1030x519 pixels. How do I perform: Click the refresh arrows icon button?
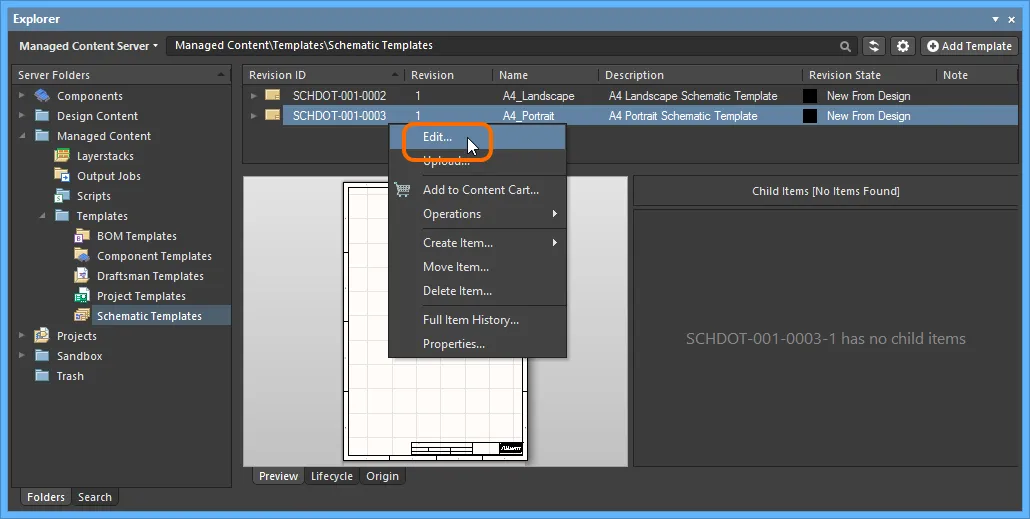click(x=874, y=46)
